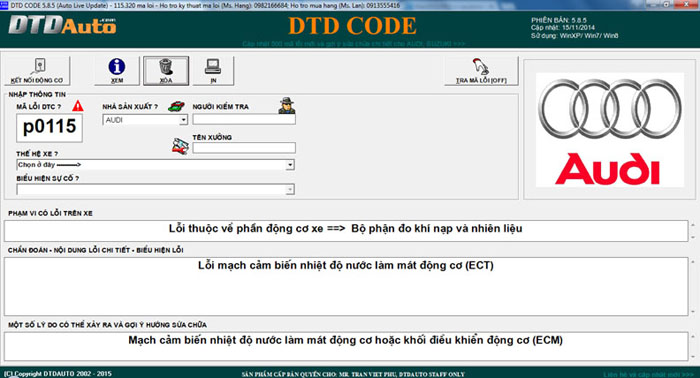This screenshot has height=378, width=700.
Task: Click the scrollbar of the PHẠM VI CÓ LỖI box
Action: coord(693,231)
